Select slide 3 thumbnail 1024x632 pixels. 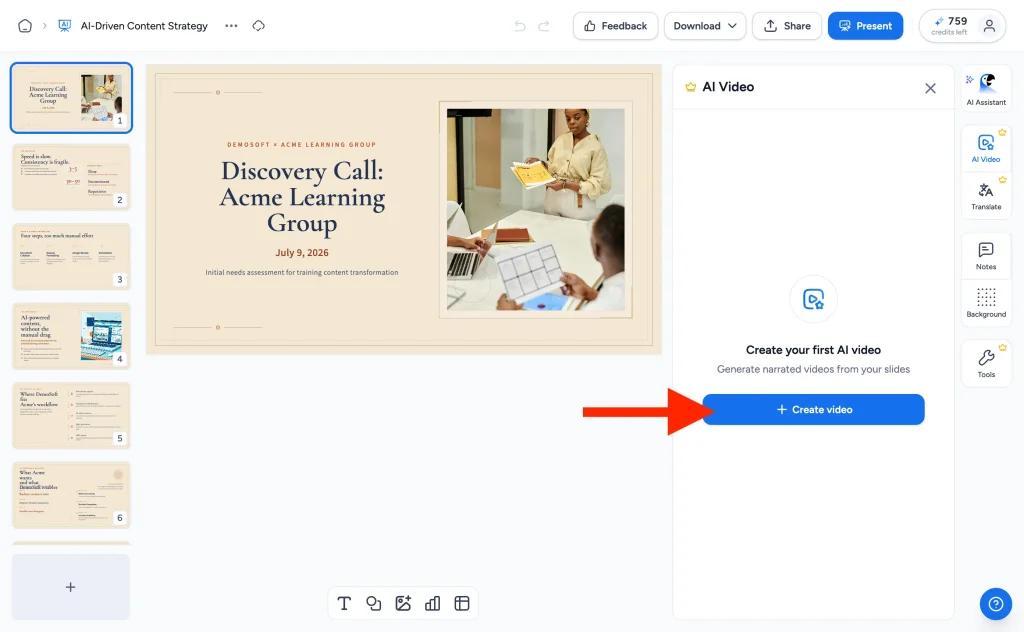[x=71, y=257]
